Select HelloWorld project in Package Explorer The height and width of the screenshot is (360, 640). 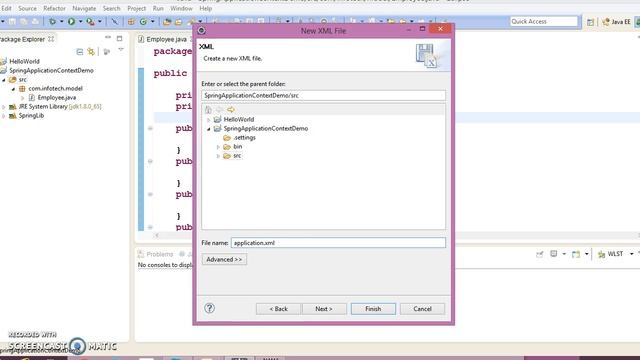click(x=24, y=61)
